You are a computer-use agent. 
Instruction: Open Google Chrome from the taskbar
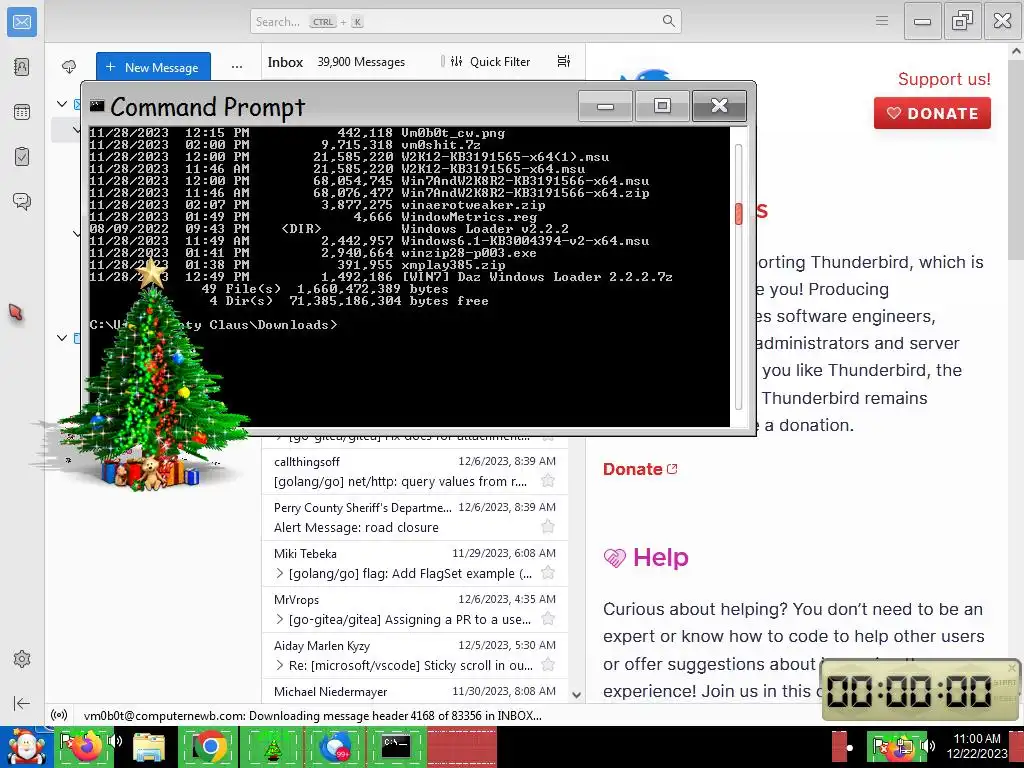(210, 747)
